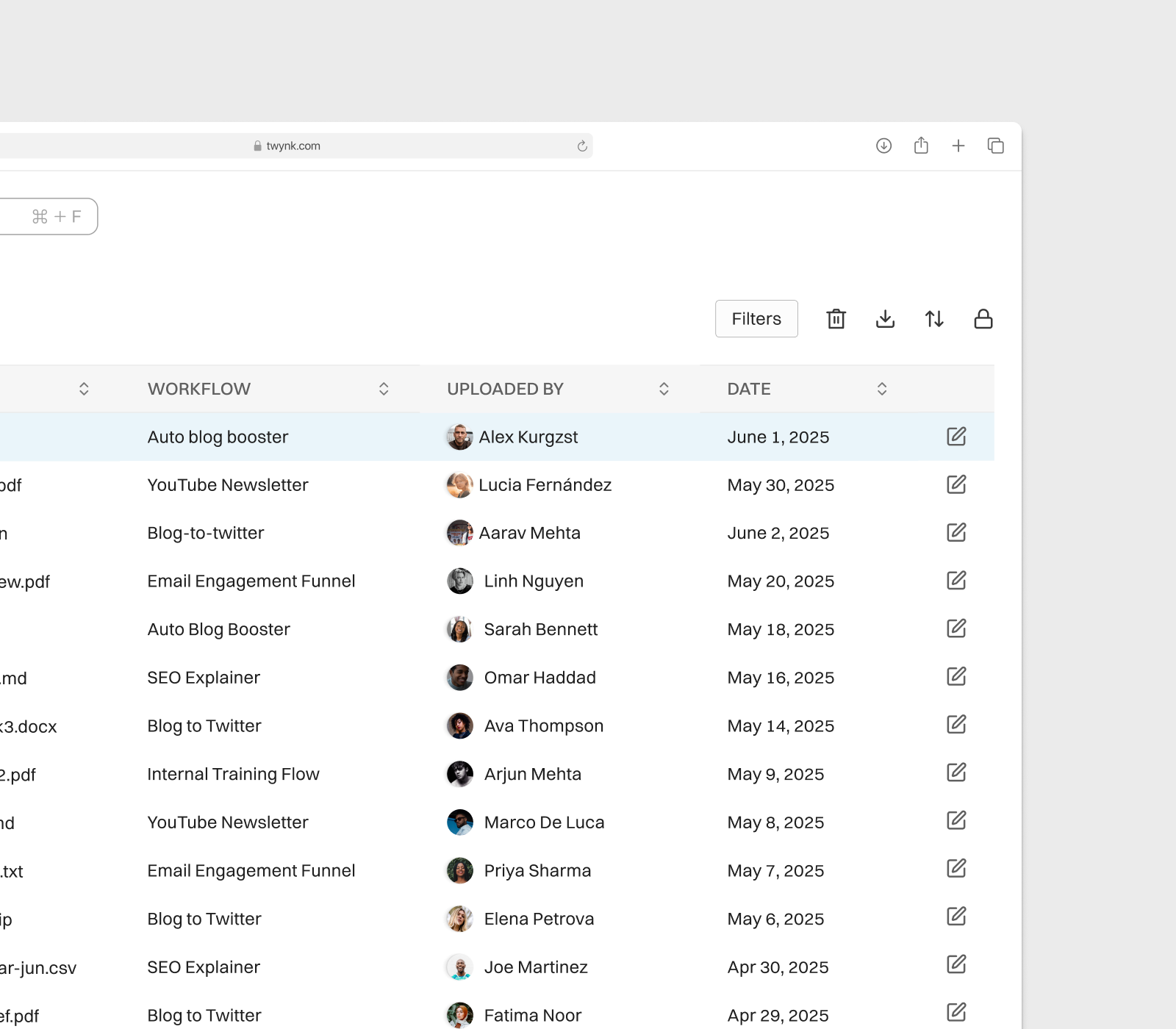The height and width of the screenshot is (1029, 1176).
Task: Sort the UPLOADED BY column using its arrows
Action: [x=663, y=388]
